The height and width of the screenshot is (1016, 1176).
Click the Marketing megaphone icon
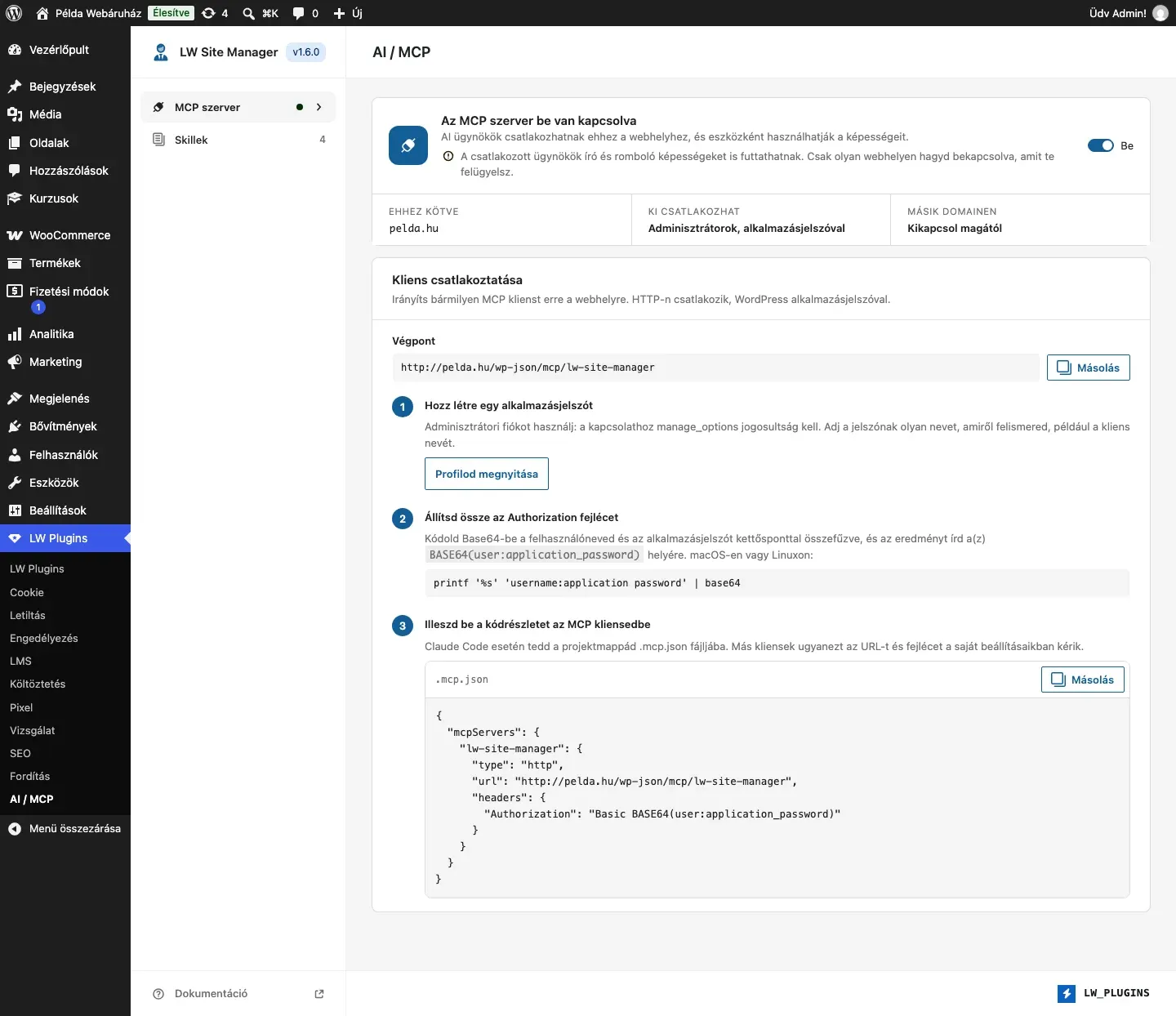pos(15,362)
